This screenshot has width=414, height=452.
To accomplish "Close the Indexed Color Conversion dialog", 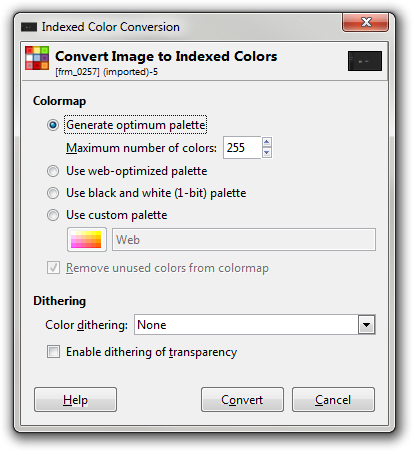I will pos(366,23).
